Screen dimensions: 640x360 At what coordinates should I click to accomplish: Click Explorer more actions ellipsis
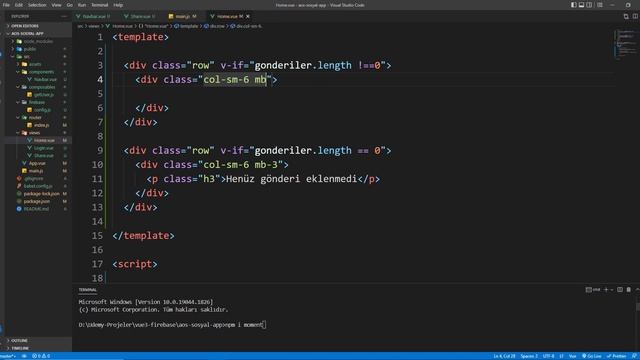[64, 16]
